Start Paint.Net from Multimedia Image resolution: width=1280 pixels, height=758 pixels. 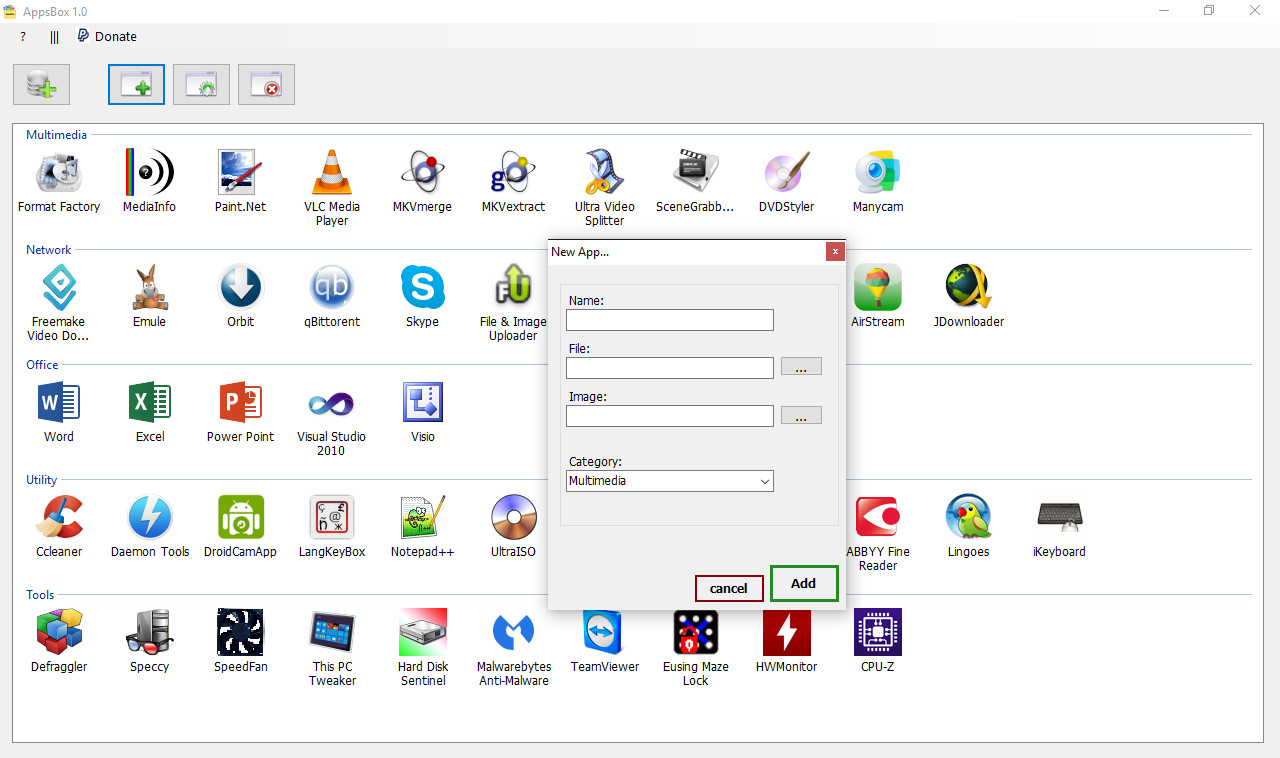pos(240,173)
